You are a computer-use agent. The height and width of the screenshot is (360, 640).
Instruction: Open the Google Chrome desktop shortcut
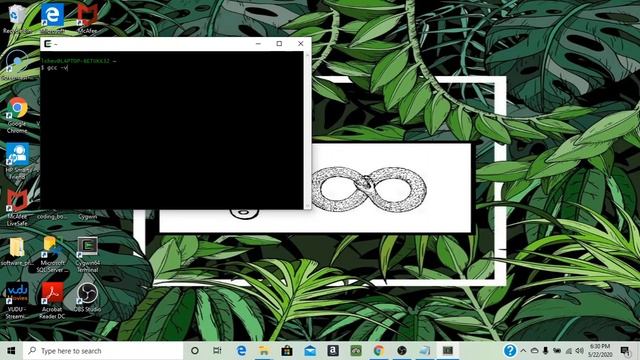(x=17, y=115)
